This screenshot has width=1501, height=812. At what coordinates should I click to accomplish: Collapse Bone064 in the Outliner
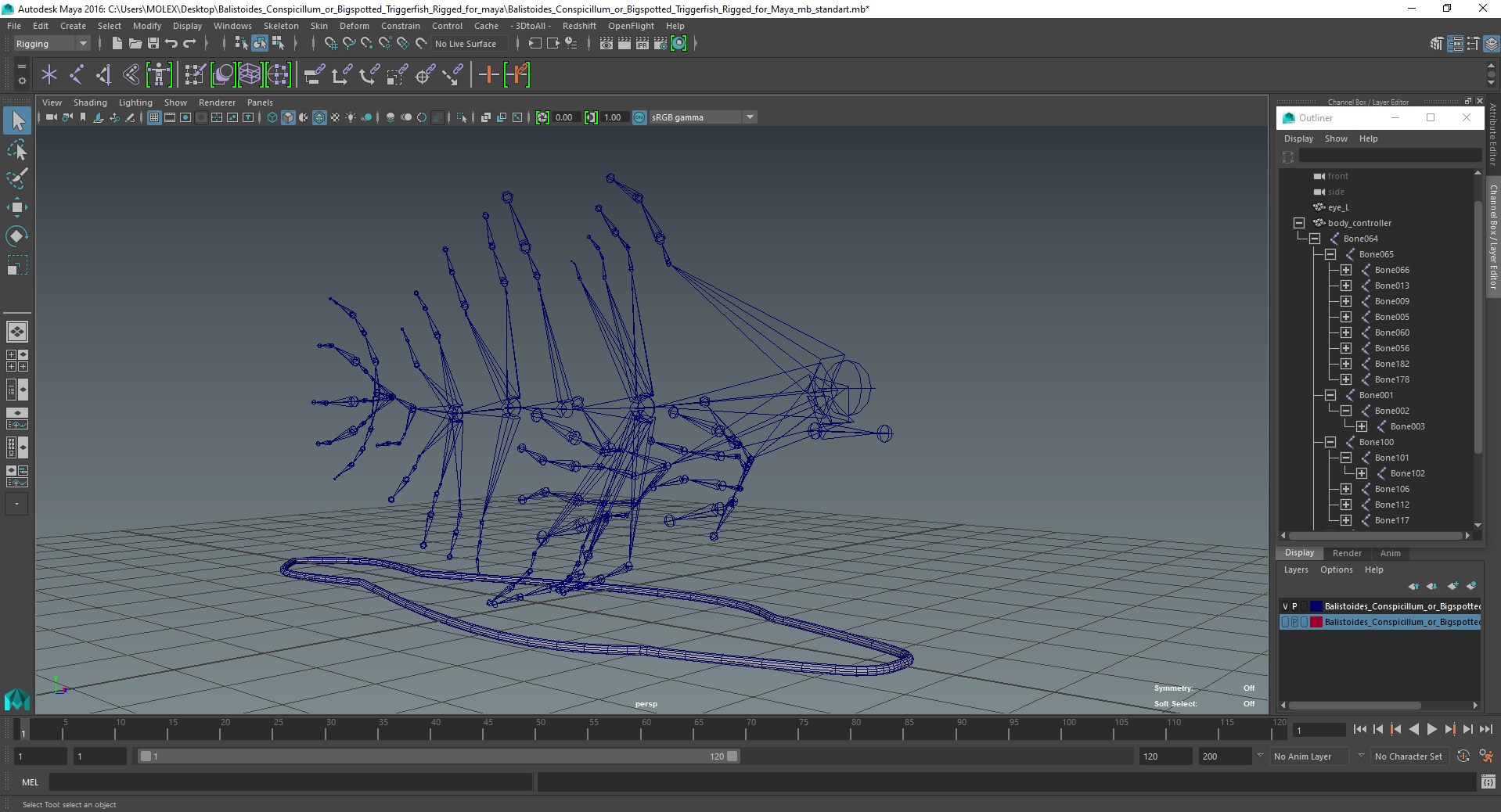click(1315, 239)
